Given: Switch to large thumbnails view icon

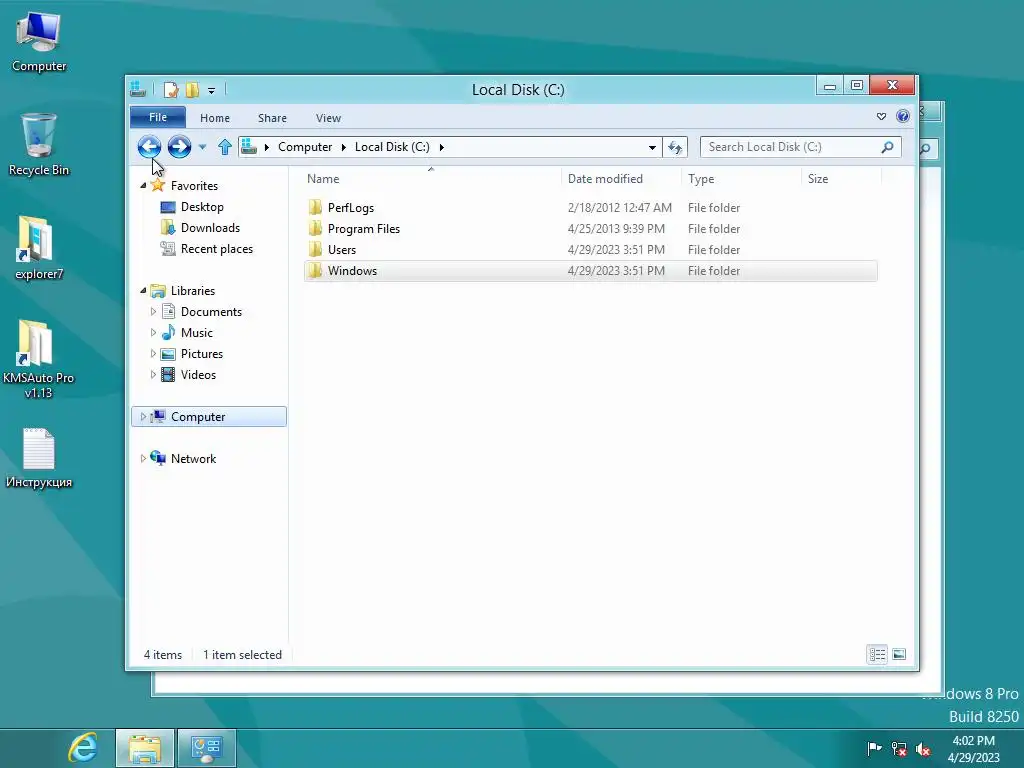Looking at the screenshot, I should point(899,654).
